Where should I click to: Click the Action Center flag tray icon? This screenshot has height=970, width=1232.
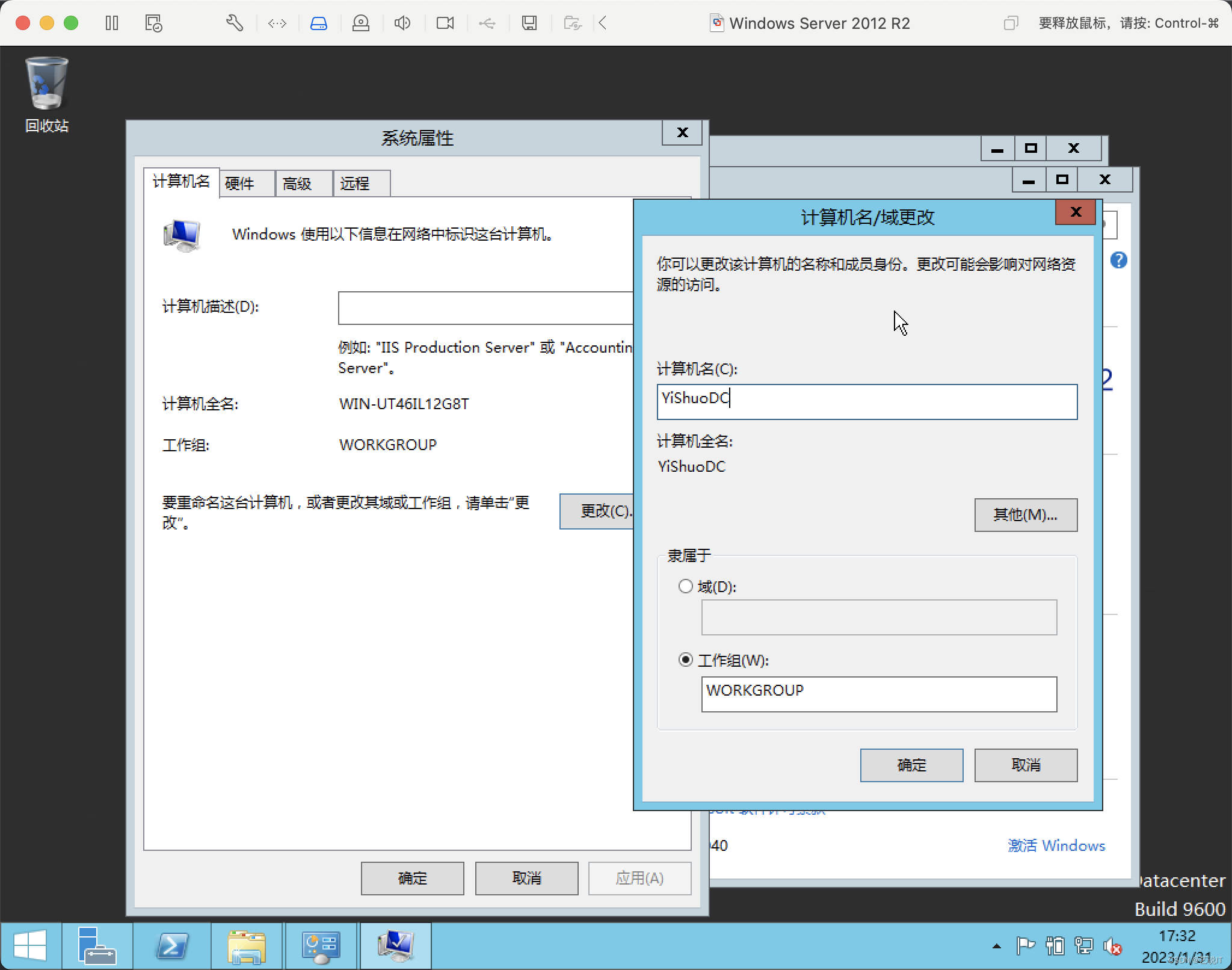(x=1025, y=947)
